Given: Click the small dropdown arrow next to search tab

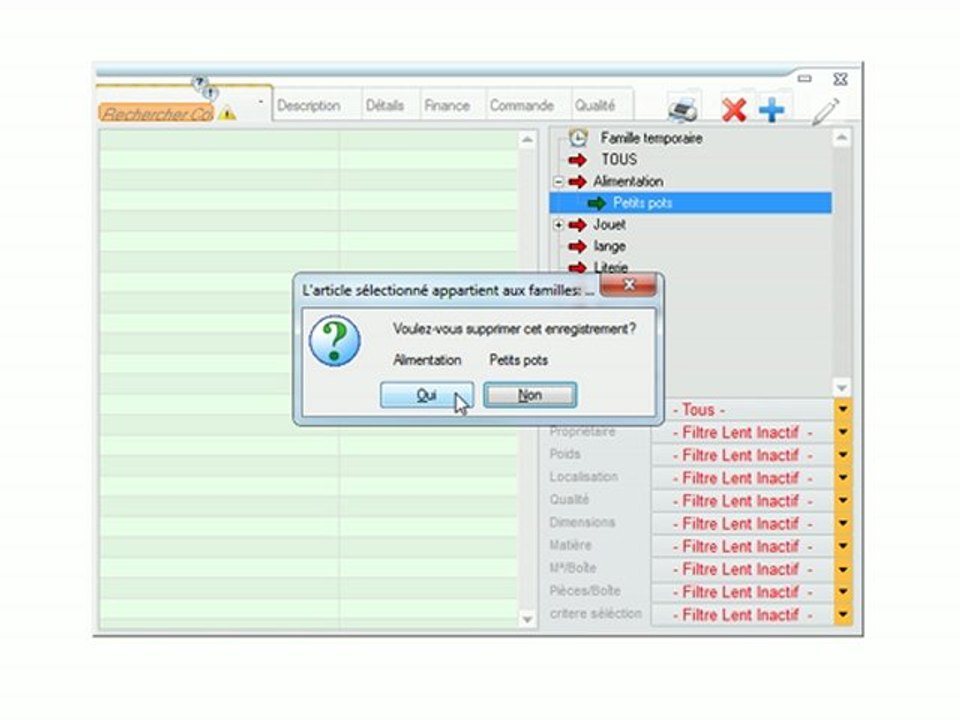Looking at the screenshot, I should click(x=261, y=102).
